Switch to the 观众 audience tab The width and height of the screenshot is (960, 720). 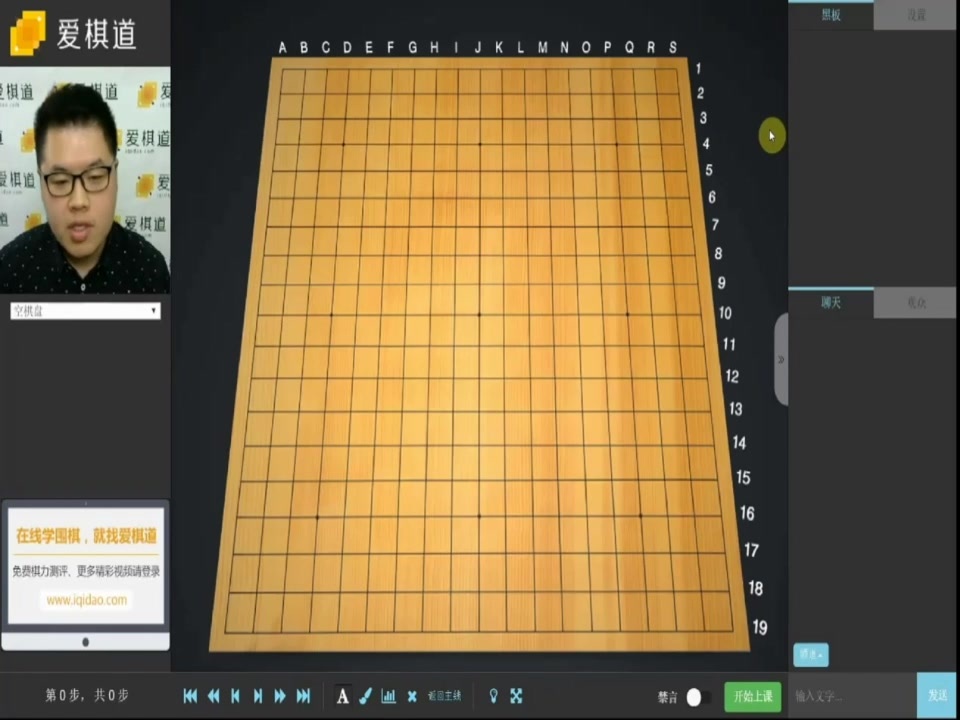(x=916, y=303)
